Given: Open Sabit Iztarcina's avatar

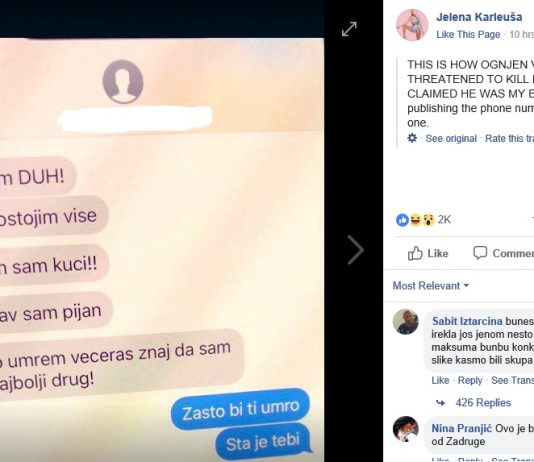Looking at the screenshot, I should coord(405,322).
